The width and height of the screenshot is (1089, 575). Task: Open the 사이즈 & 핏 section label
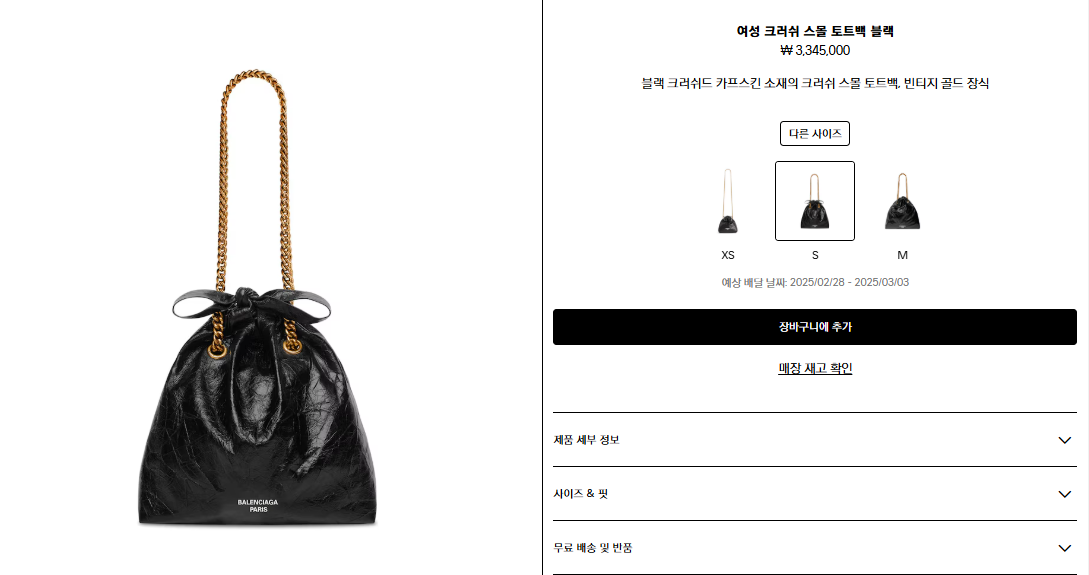click(x=581, y=494)
